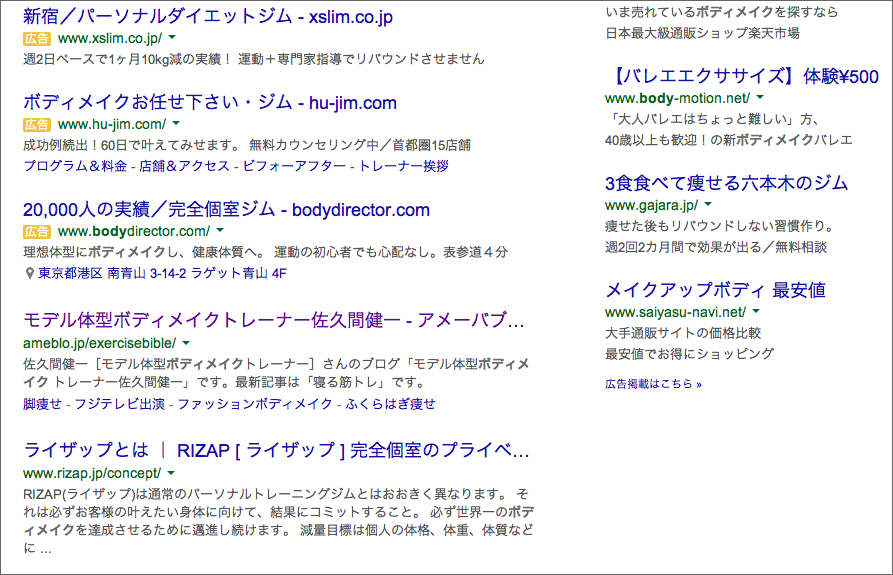The image size is (893, 575).
Task: Open the 店舗&アクセス sitelink
Action: [184, 166]
